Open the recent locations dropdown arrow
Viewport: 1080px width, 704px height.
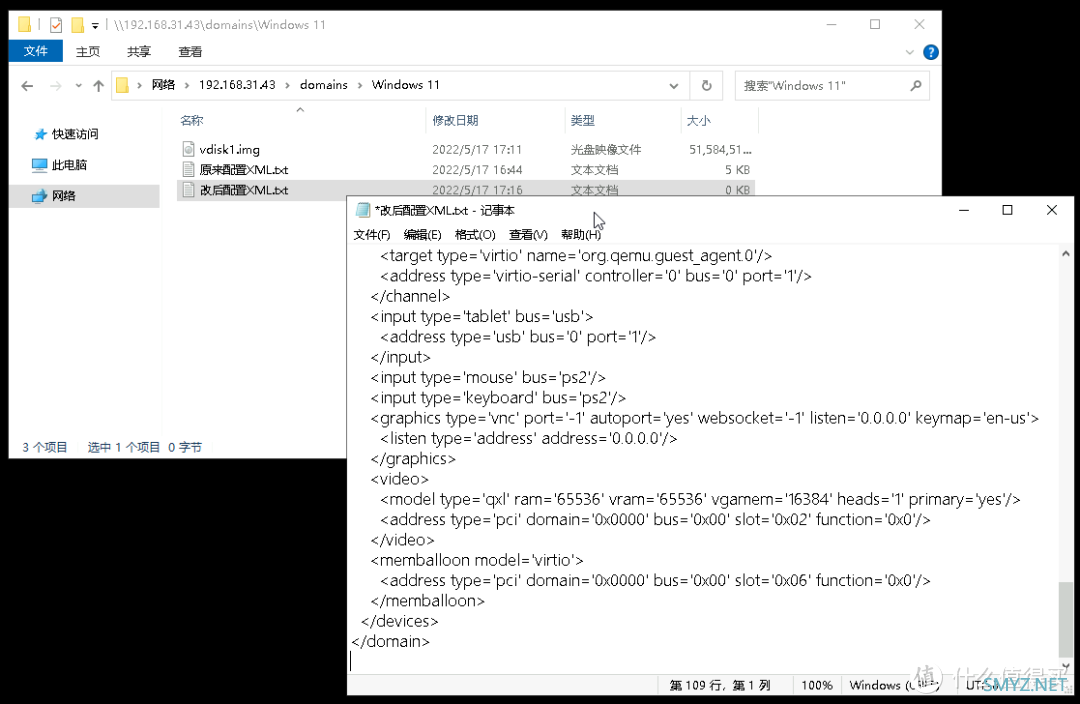tap(78, 86)
